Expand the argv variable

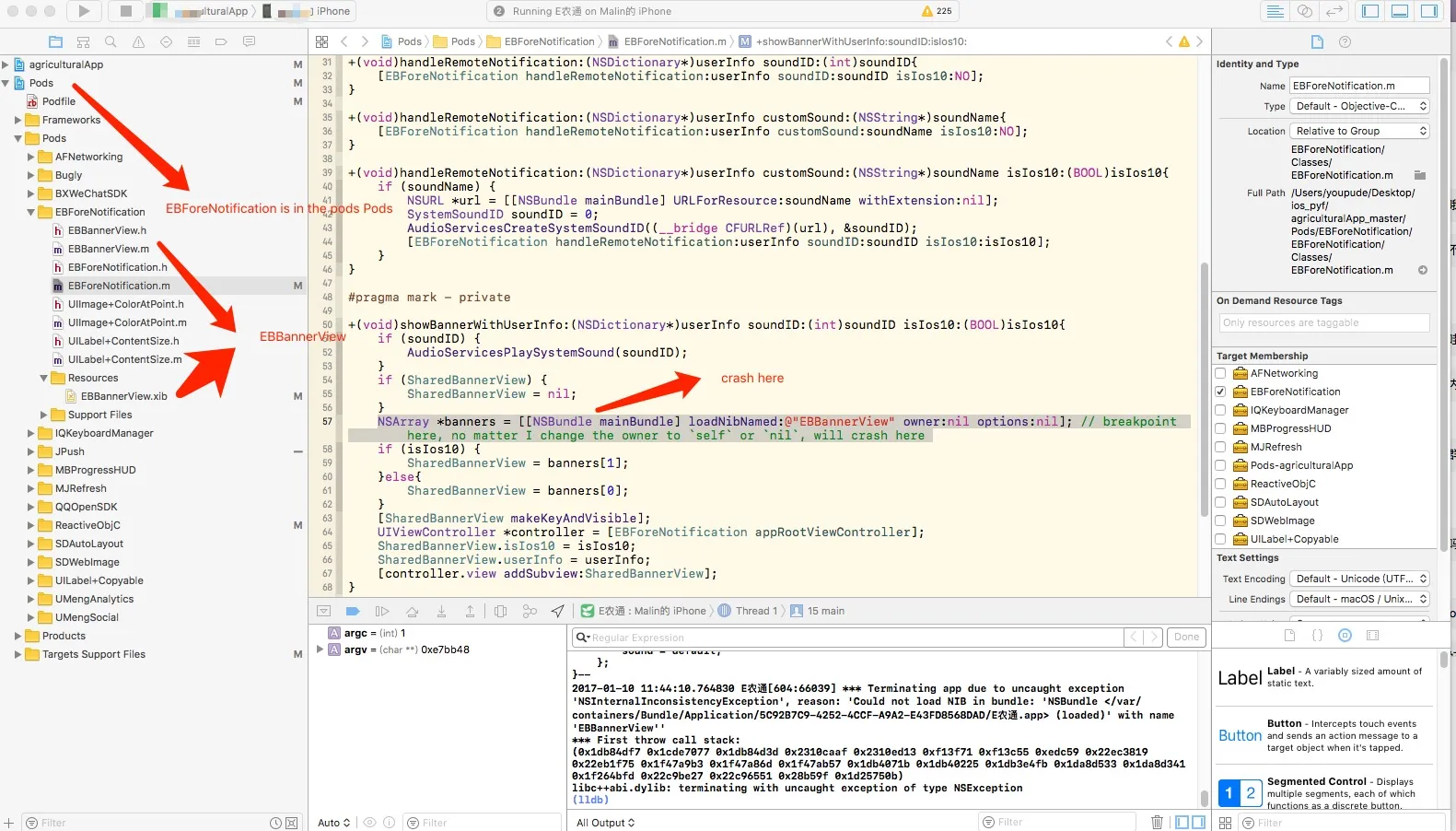pos(320,650)
